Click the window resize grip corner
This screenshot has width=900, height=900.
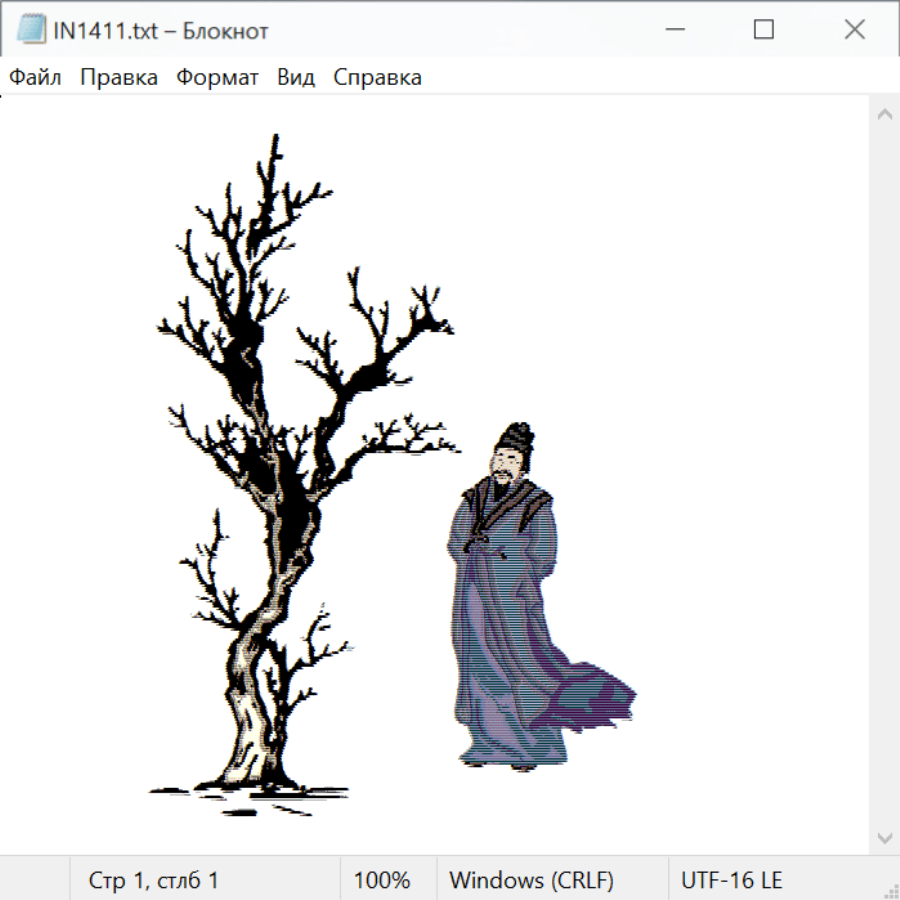coord(890,890)
